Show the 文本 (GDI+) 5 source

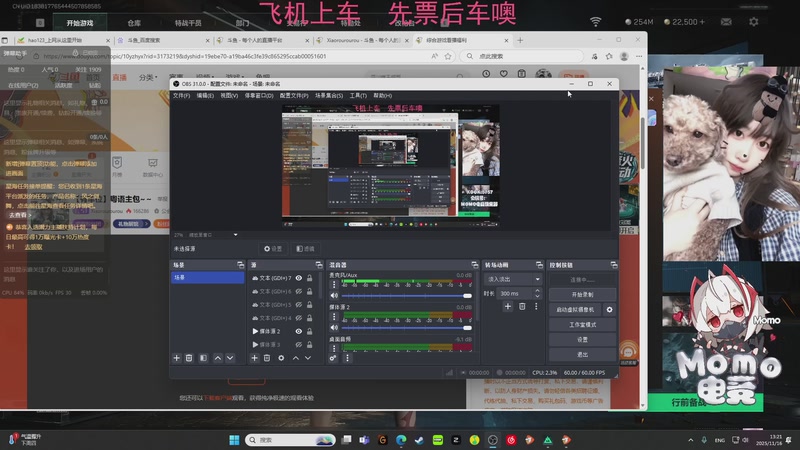pyautogui.click(x=298, y=305)
